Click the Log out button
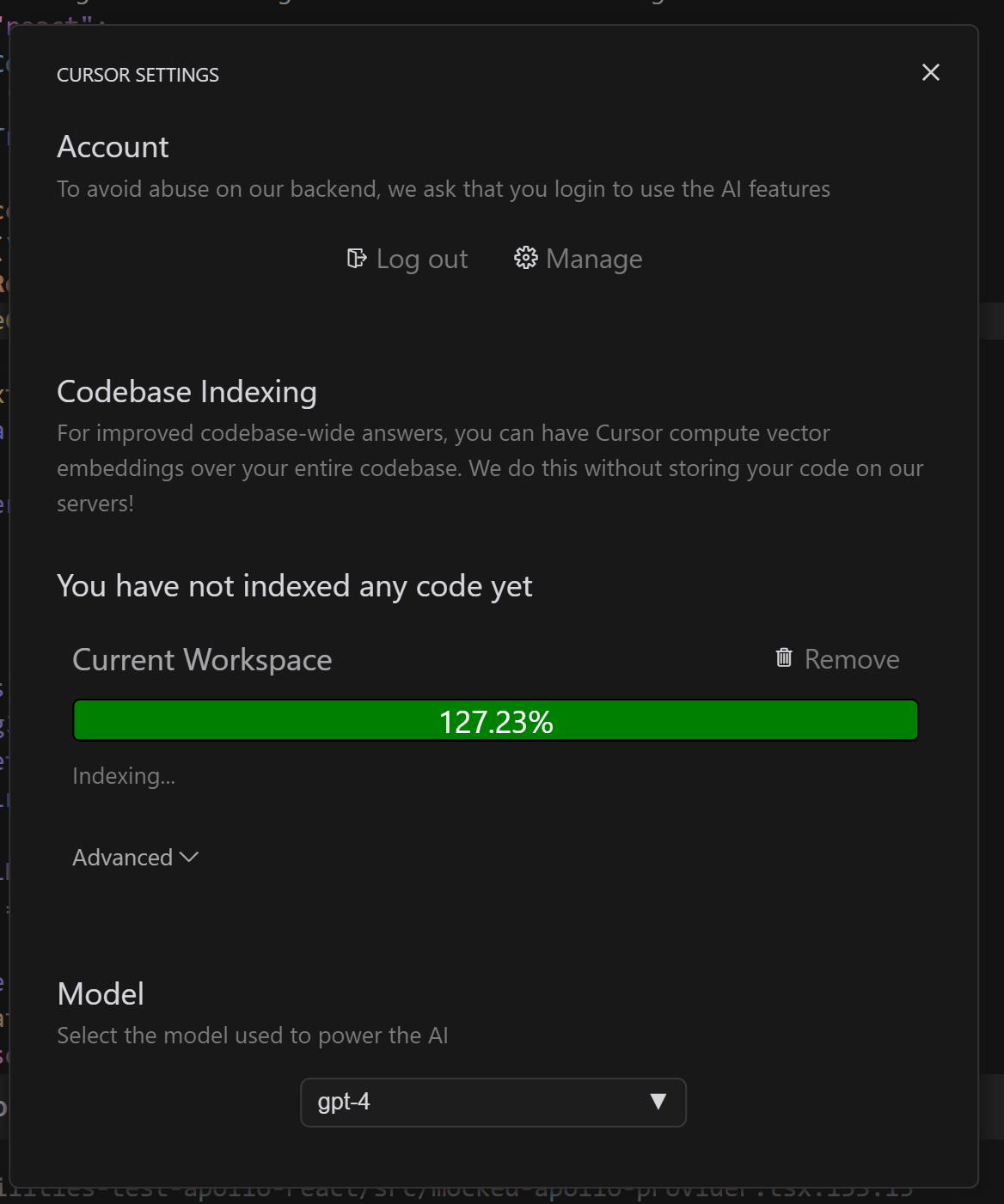Image resolution: width=1004 pixels, height=1204 pixels. (x=407, y=259)
